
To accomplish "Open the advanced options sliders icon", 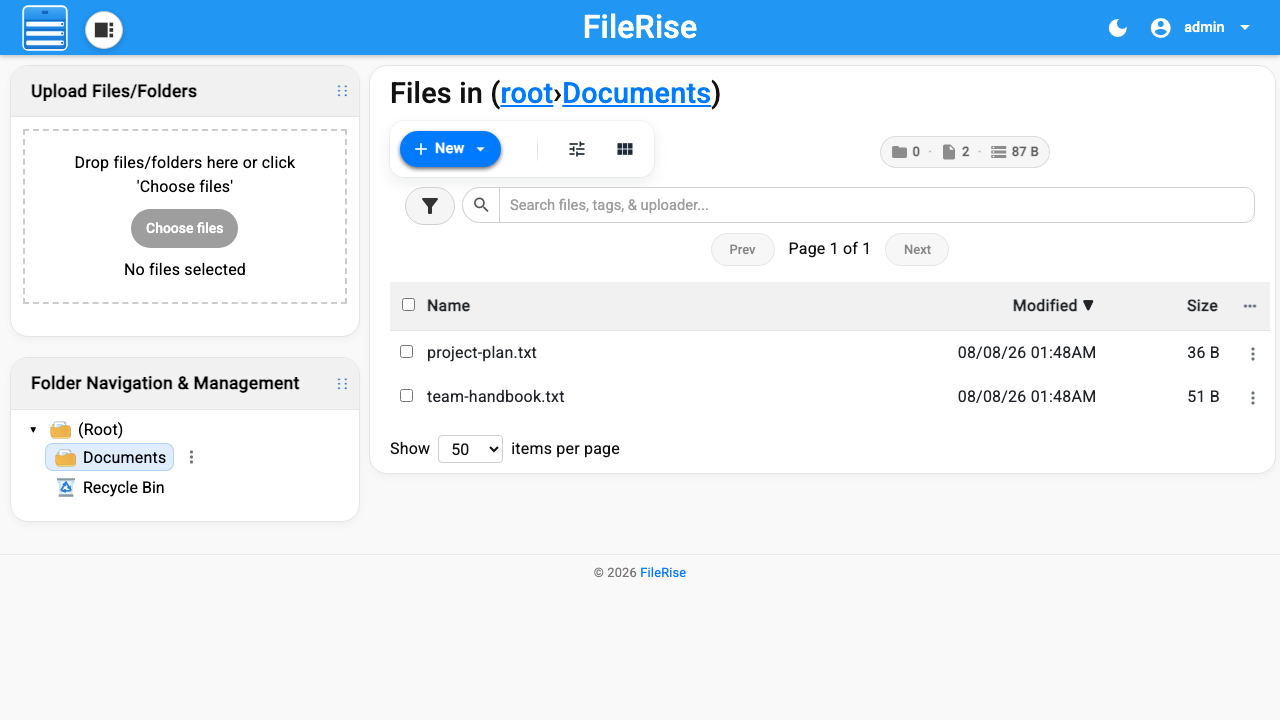I will click(577, 149).
